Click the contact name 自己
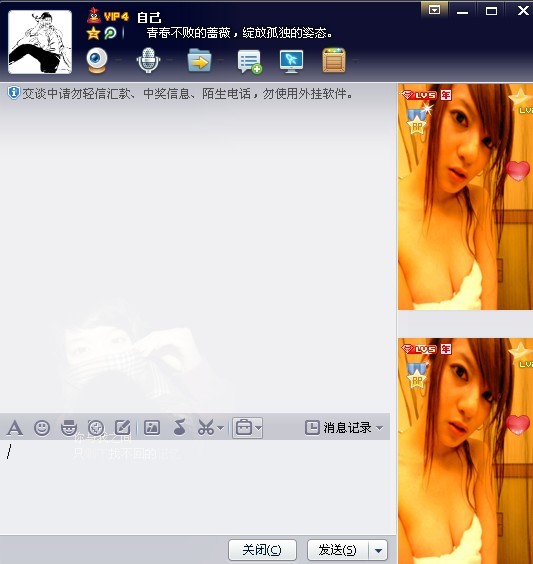 (x=149, y=17)
